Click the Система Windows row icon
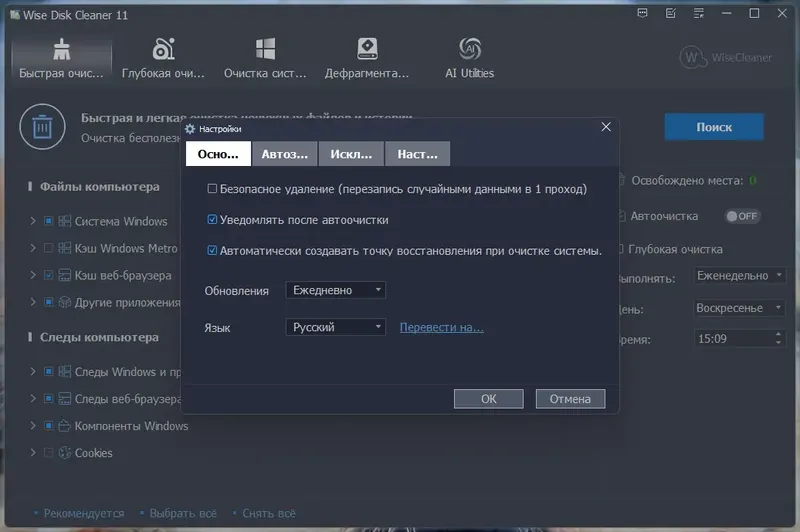This screenshot has height=532, width=800. pos(64,221)
